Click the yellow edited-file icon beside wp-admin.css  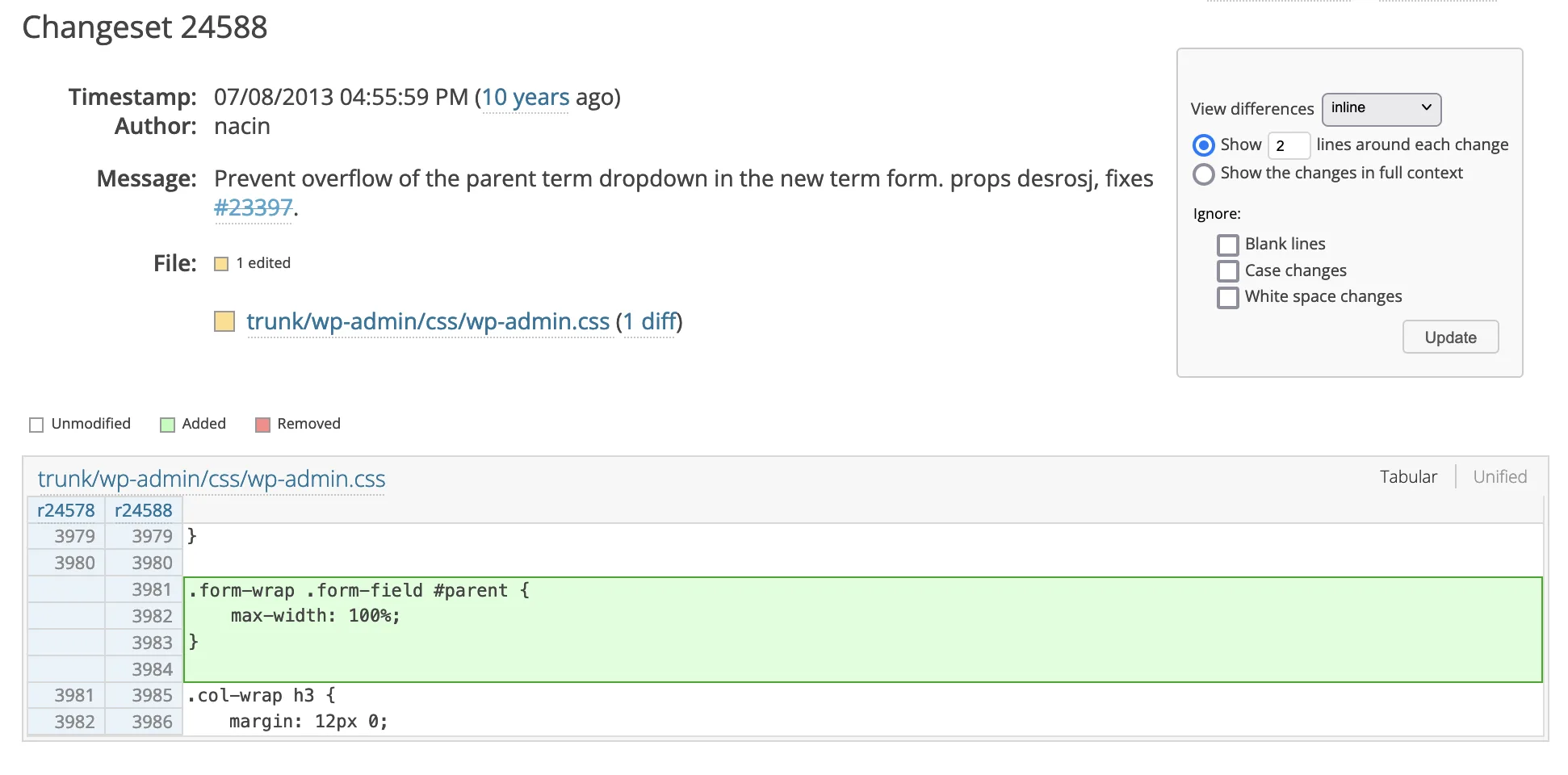click(224, 321)
